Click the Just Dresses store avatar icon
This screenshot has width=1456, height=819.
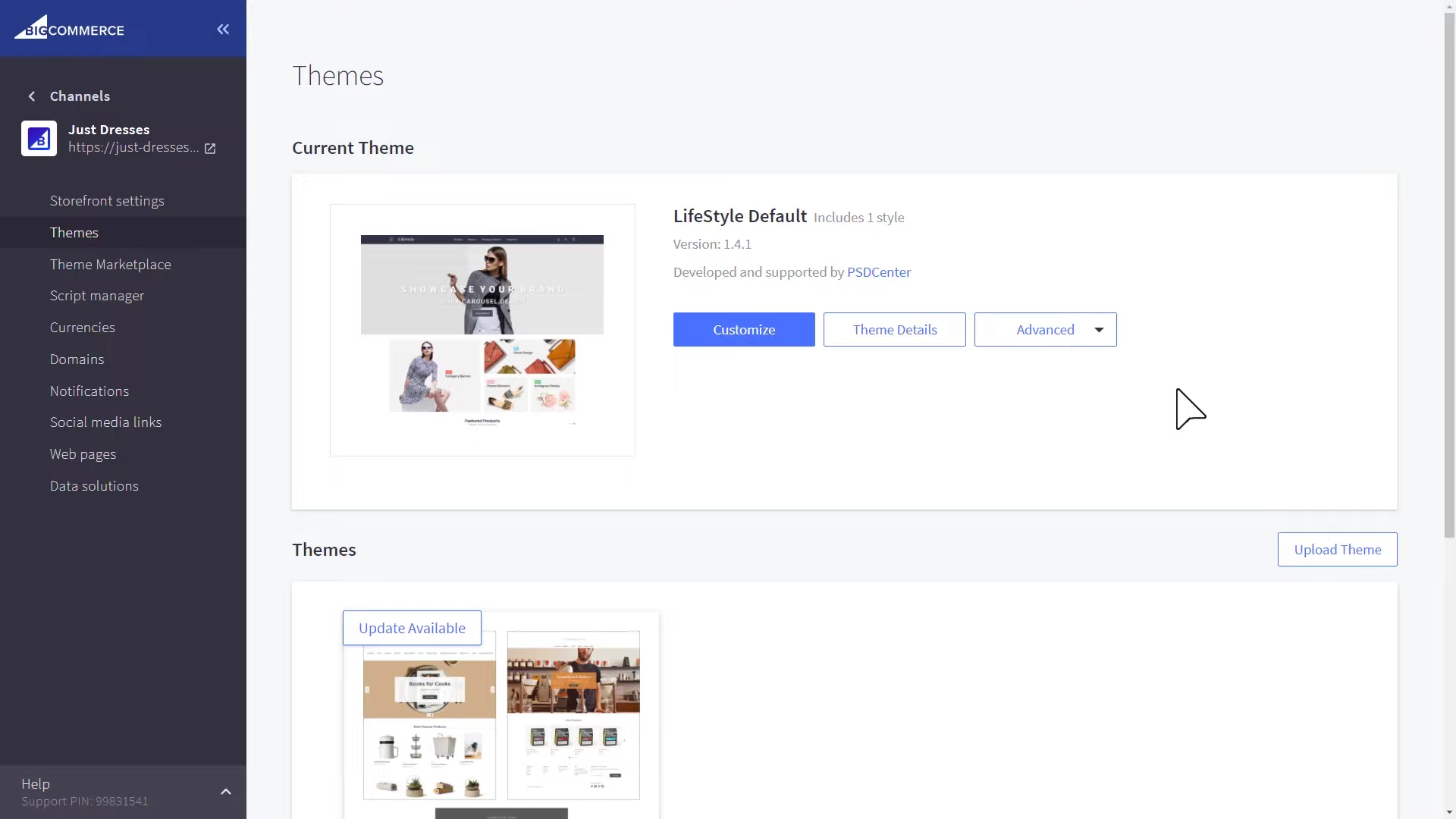click(x=39, y=139)
